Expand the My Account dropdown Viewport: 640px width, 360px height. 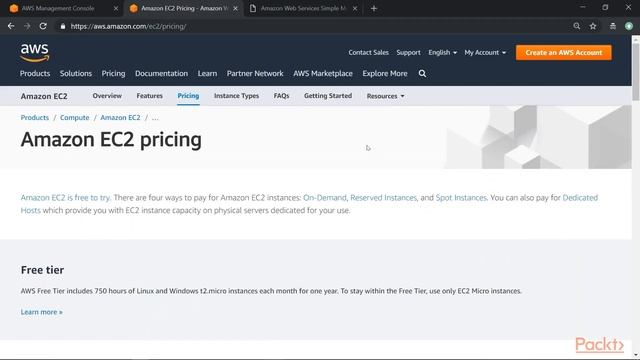point(485,53)
